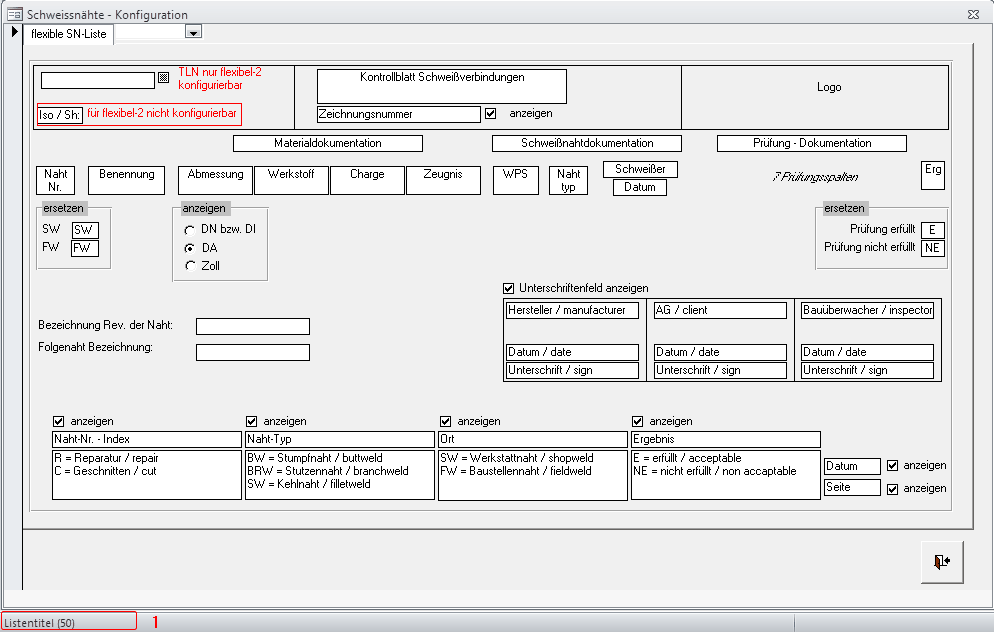This screenshot has width=994, height=632.
Task: Click into Bezeichnung Rev. der Naht field
Action: [x=253, y=326]
